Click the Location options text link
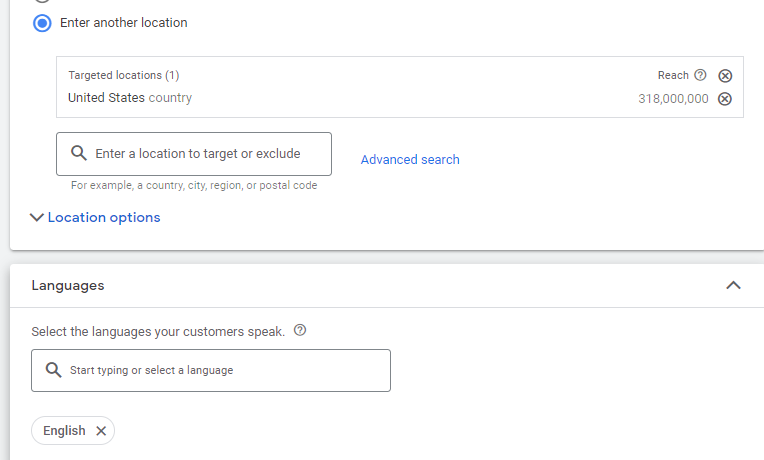764x460 pixels. (104, 217)
